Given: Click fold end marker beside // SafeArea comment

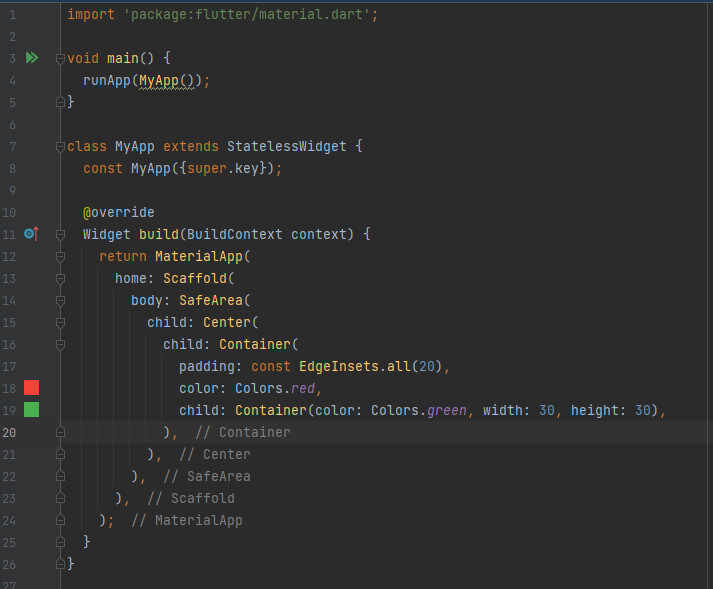Looking at the screenshot, I should pyautogui.click(x=60, y=476).
